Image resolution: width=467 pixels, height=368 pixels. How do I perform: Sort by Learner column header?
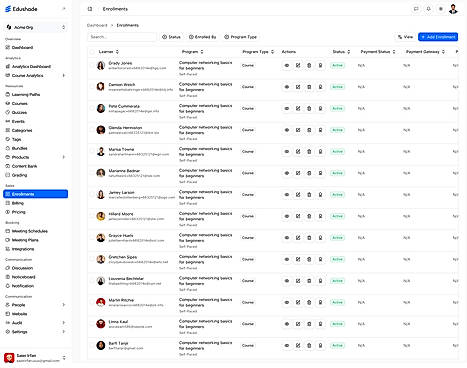tap(109, 52)
